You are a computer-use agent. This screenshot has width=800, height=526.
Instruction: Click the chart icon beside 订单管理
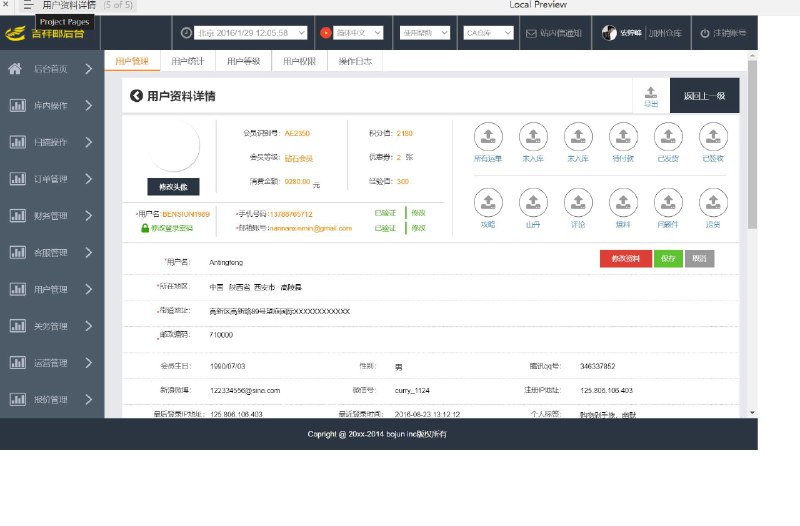(17, 179)
